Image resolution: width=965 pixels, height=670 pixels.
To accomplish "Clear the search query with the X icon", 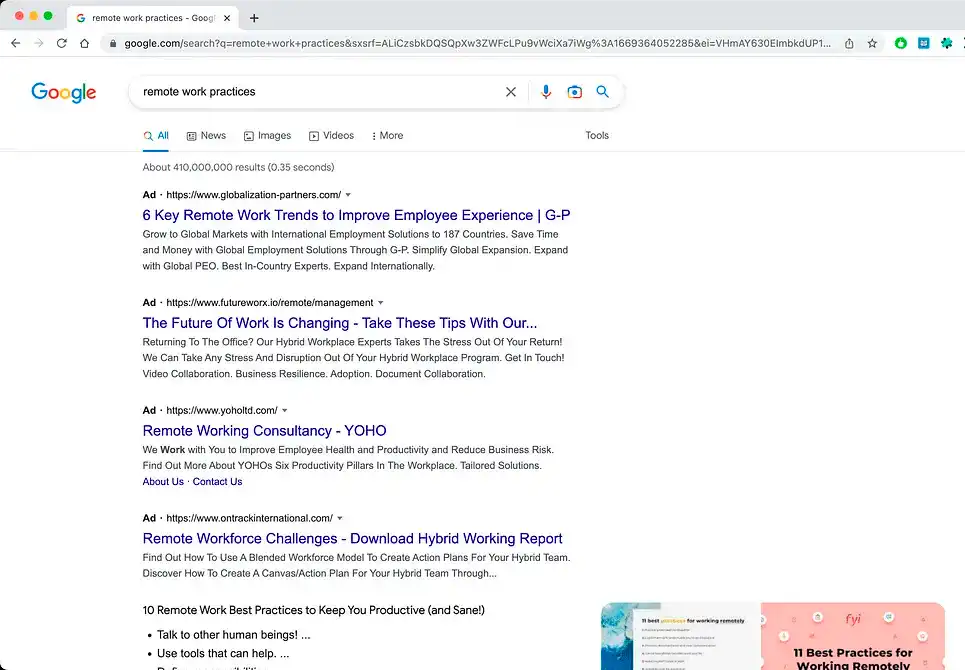I will (511, 92).
